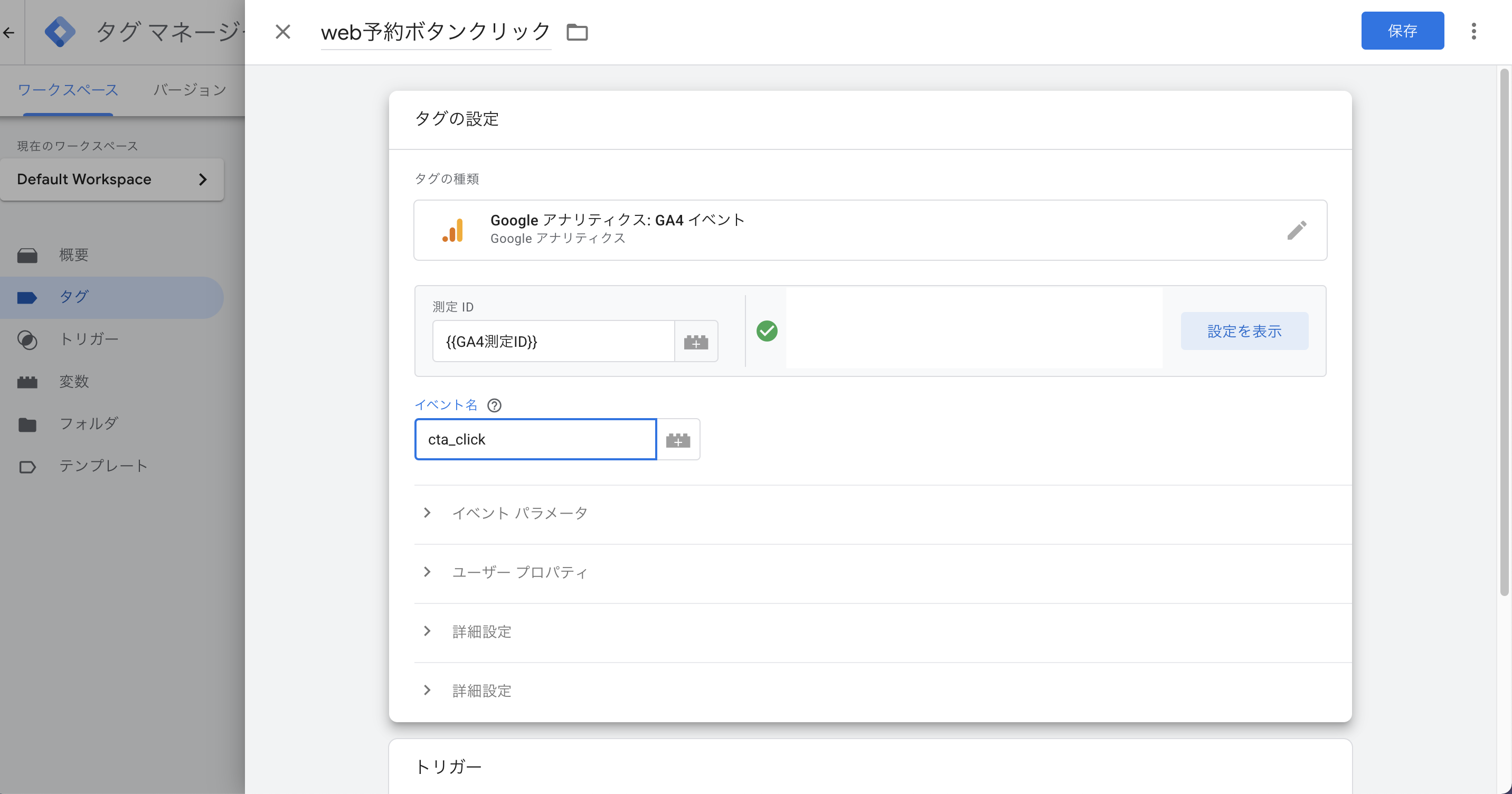Switch to the バージョン tab
This screenshot has width=1512, height=794.
tap(190, 90)
